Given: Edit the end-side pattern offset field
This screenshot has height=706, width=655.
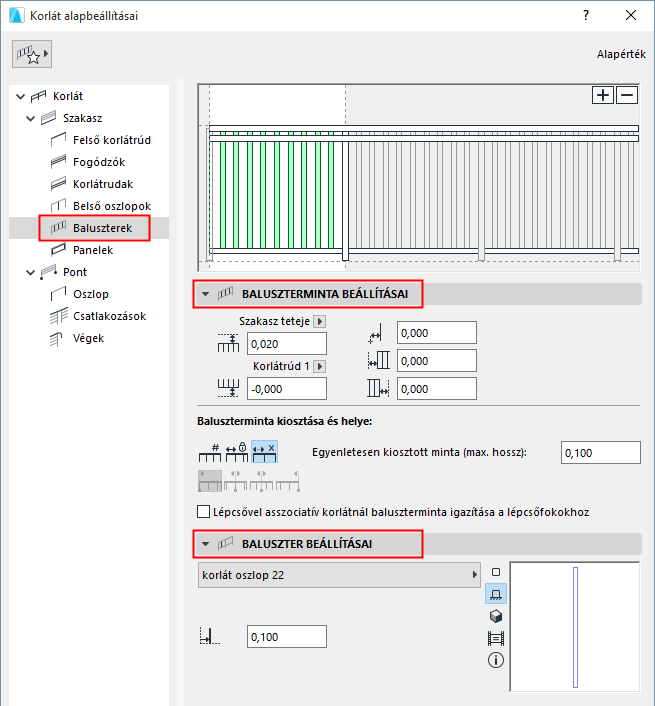Looking at the screenshot, I should (437, 389).
